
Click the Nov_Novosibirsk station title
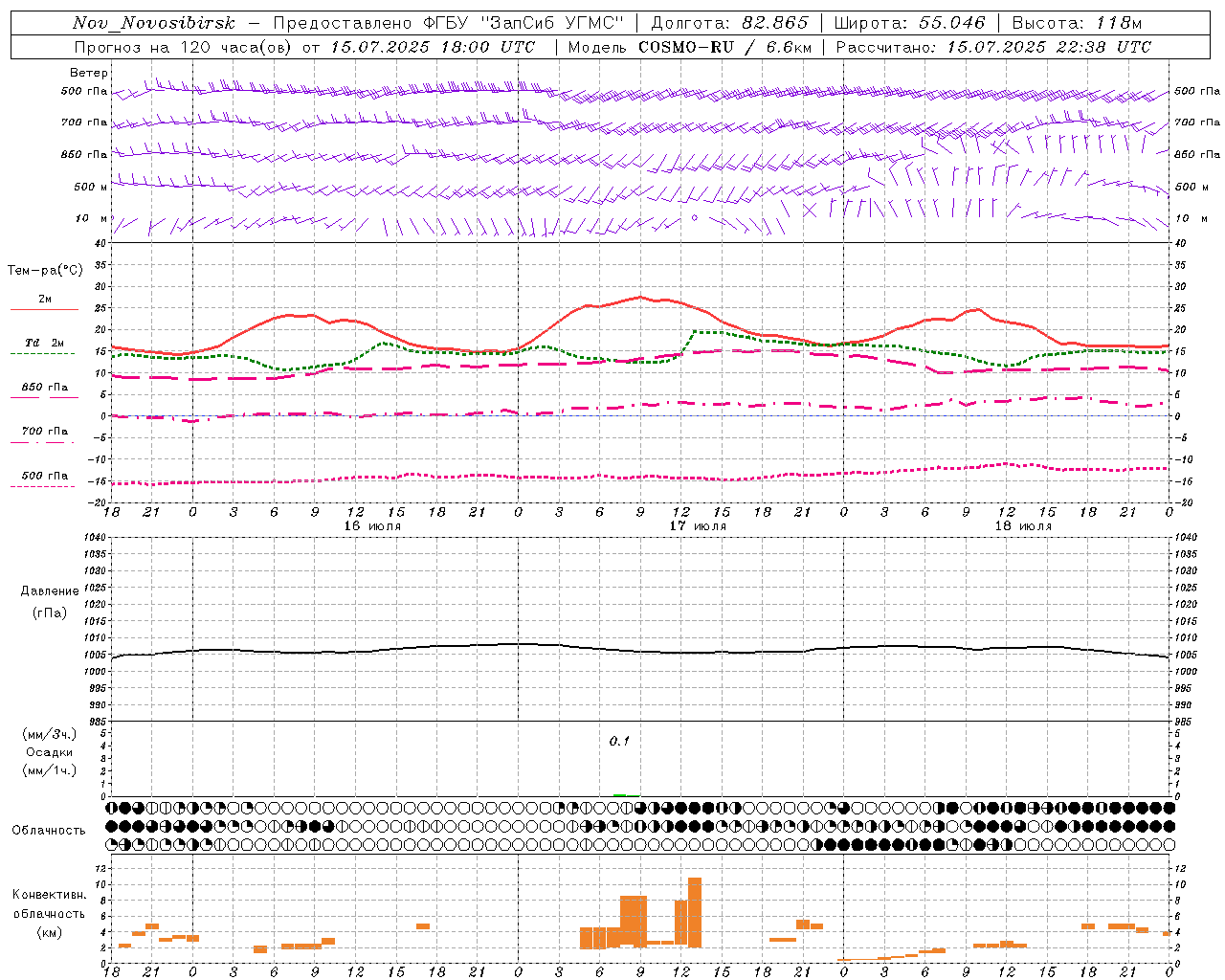[154, 23]
